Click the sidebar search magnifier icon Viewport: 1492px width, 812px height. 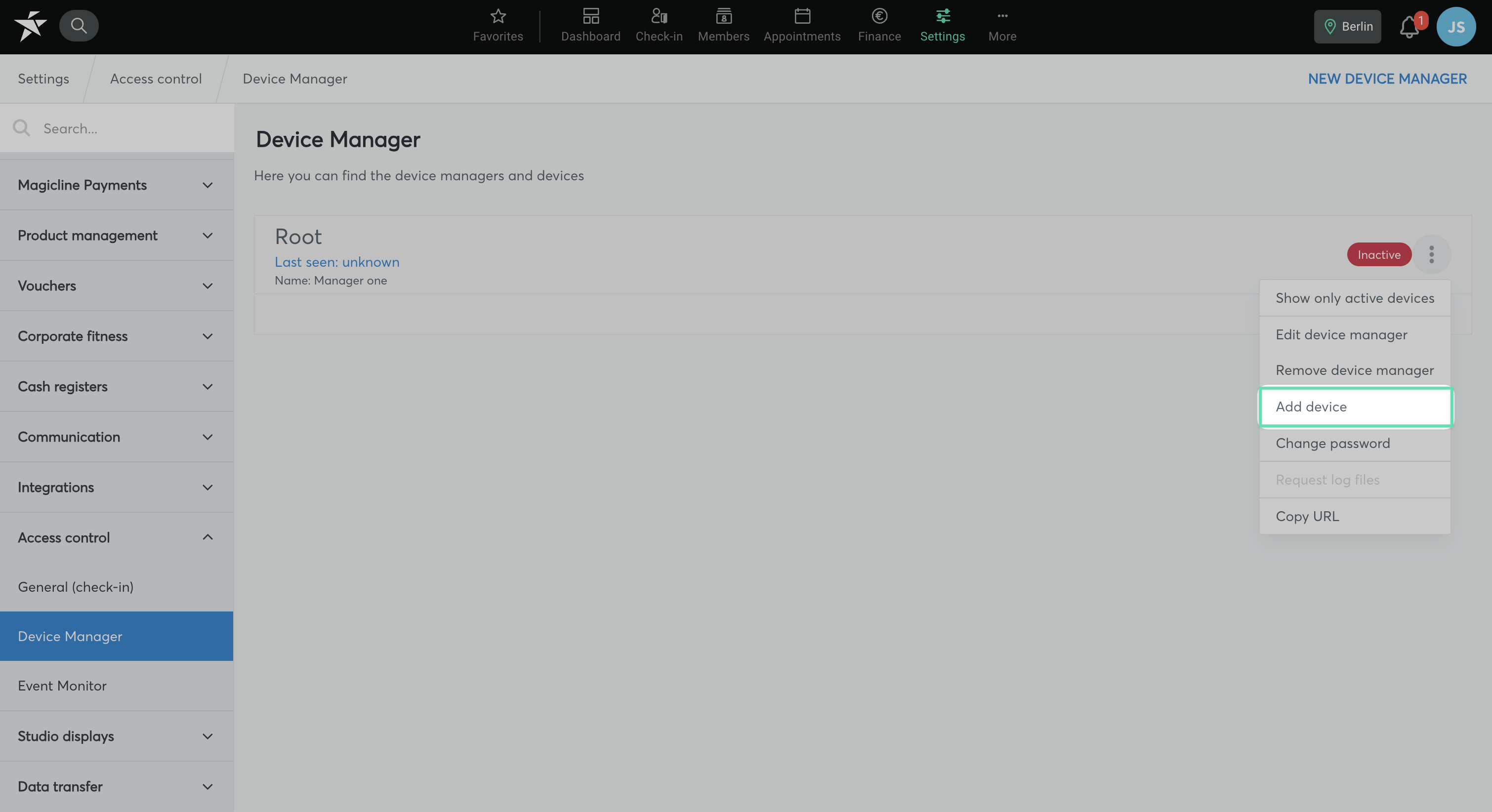tap(21, 128)
